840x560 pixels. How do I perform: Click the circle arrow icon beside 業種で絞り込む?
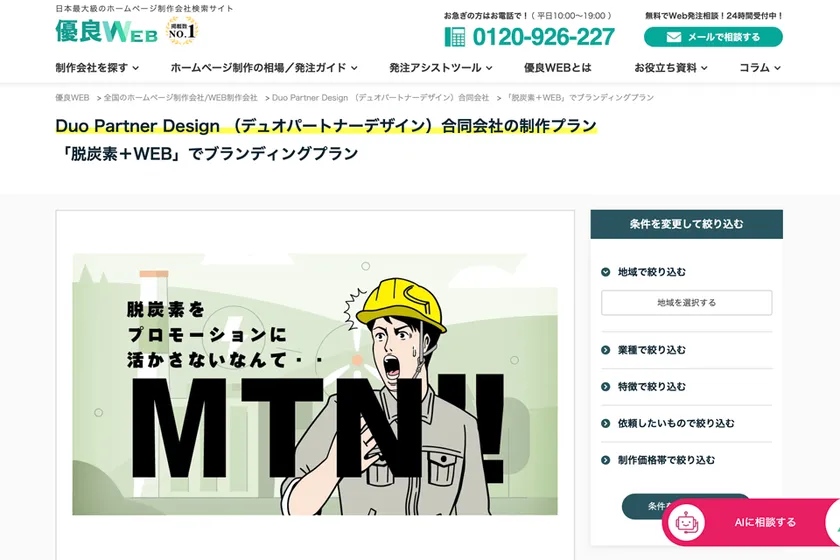(606, 350)
